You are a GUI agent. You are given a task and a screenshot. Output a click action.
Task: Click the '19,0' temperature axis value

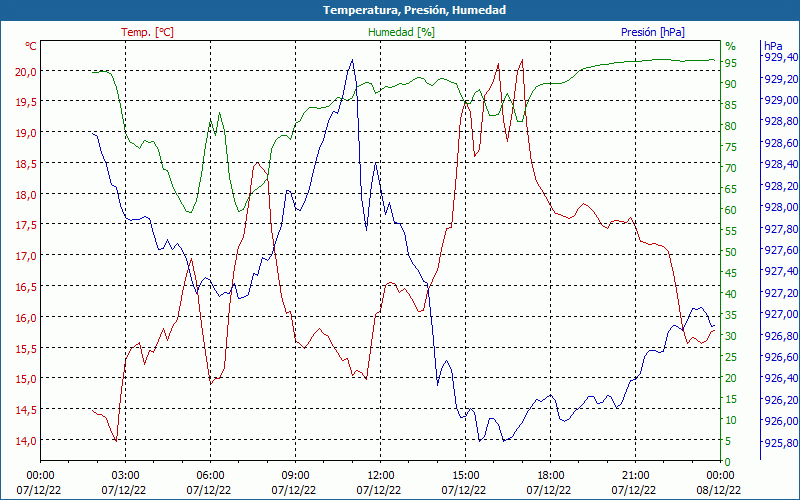[x=26, y=133]
